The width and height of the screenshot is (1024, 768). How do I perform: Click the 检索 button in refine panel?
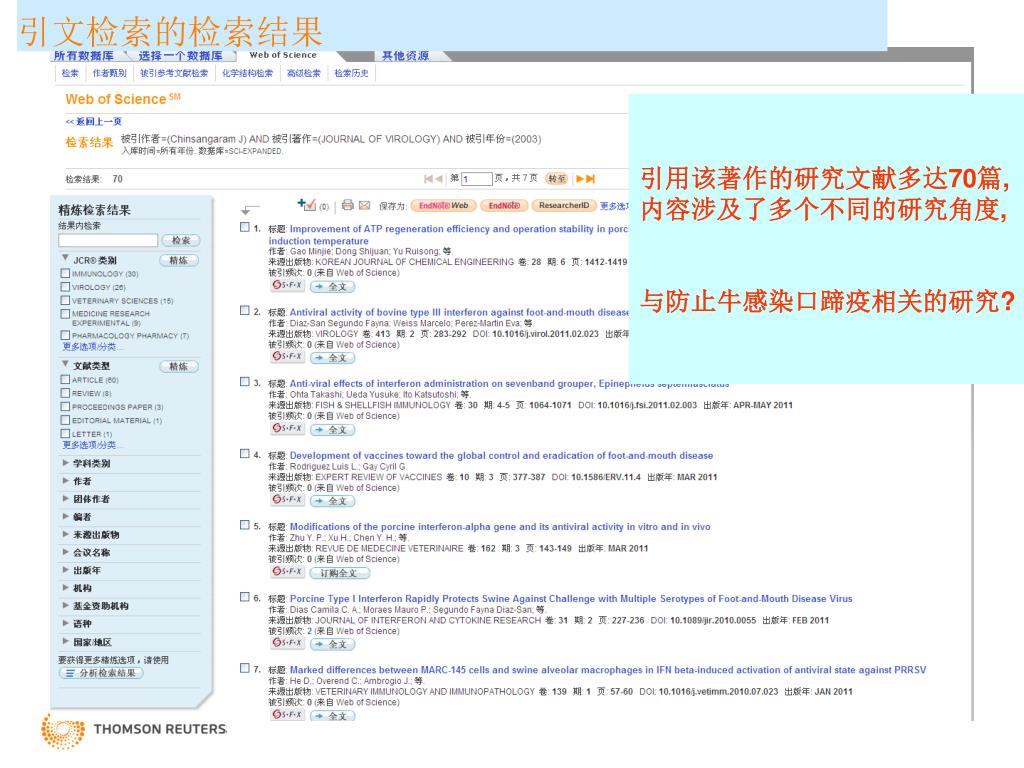click(181, 240)
